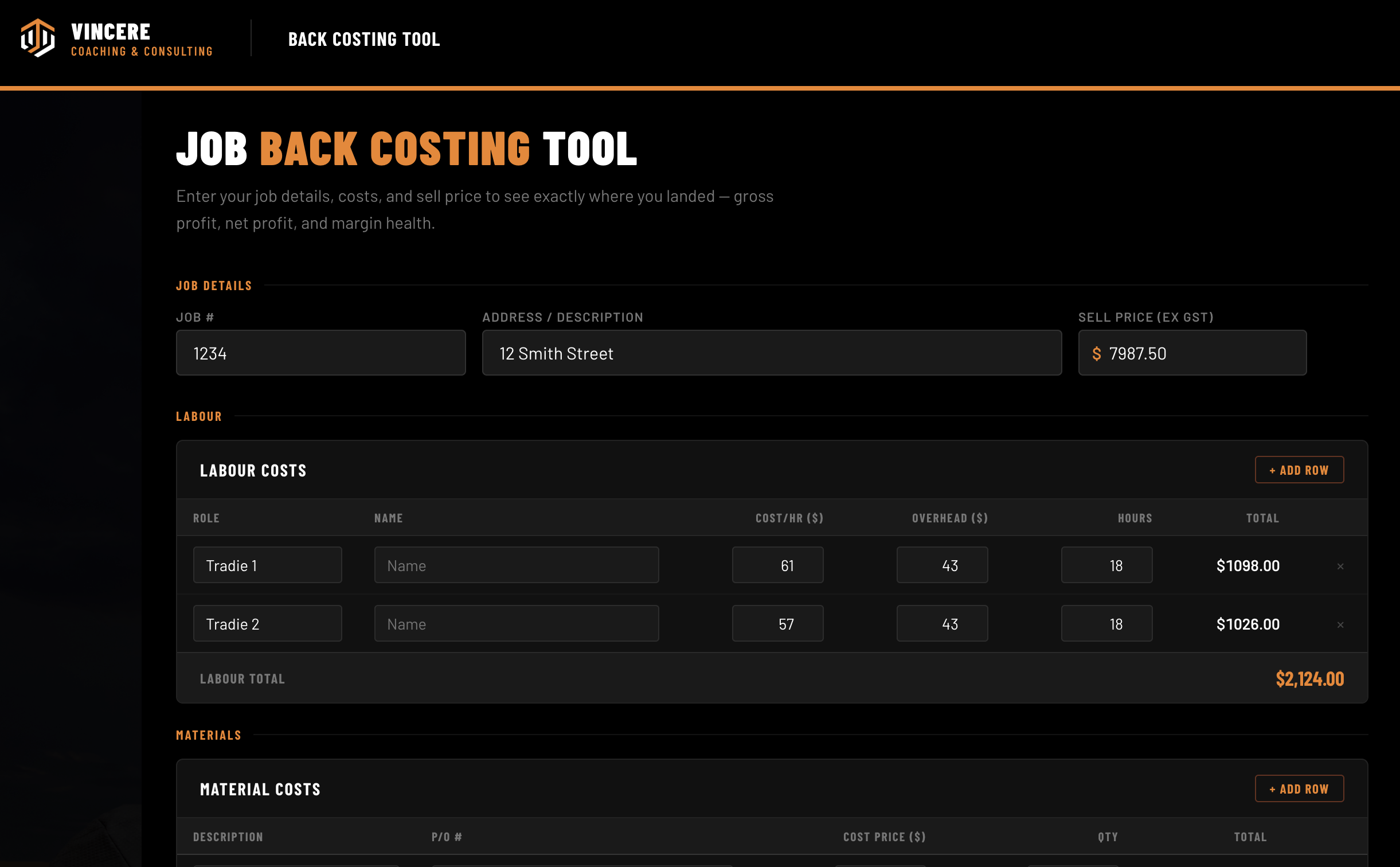Viewport: 1400px width, 867px height.
Task: Click the Qty column header
Action: click(1108, 837)
